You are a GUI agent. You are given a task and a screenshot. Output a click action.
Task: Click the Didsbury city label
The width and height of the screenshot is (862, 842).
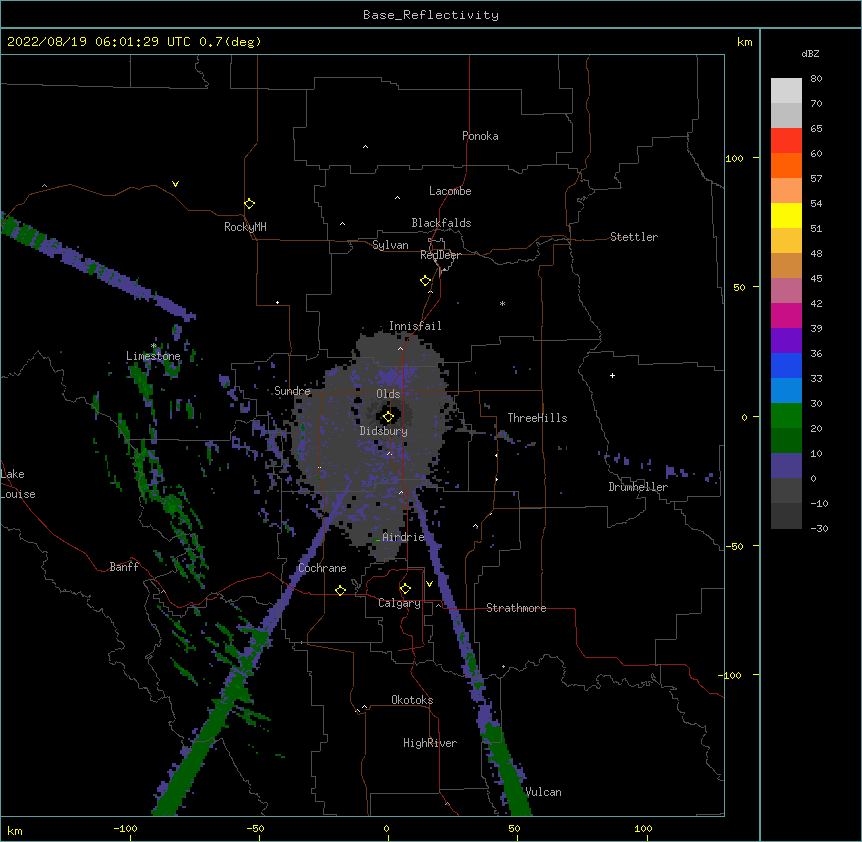[x=384, y=431]
